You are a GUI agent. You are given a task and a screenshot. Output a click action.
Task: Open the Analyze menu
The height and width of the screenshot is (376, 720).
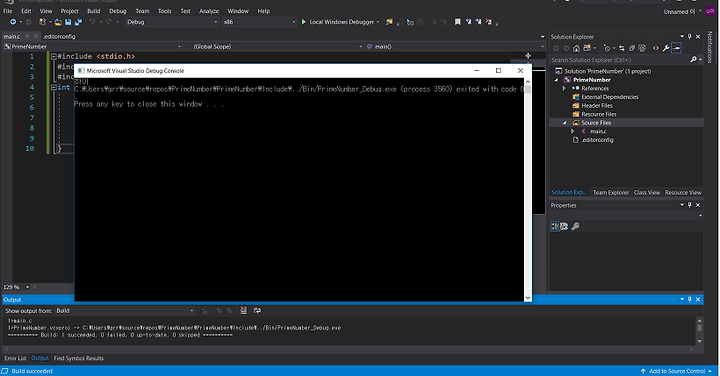click(209, 11)
